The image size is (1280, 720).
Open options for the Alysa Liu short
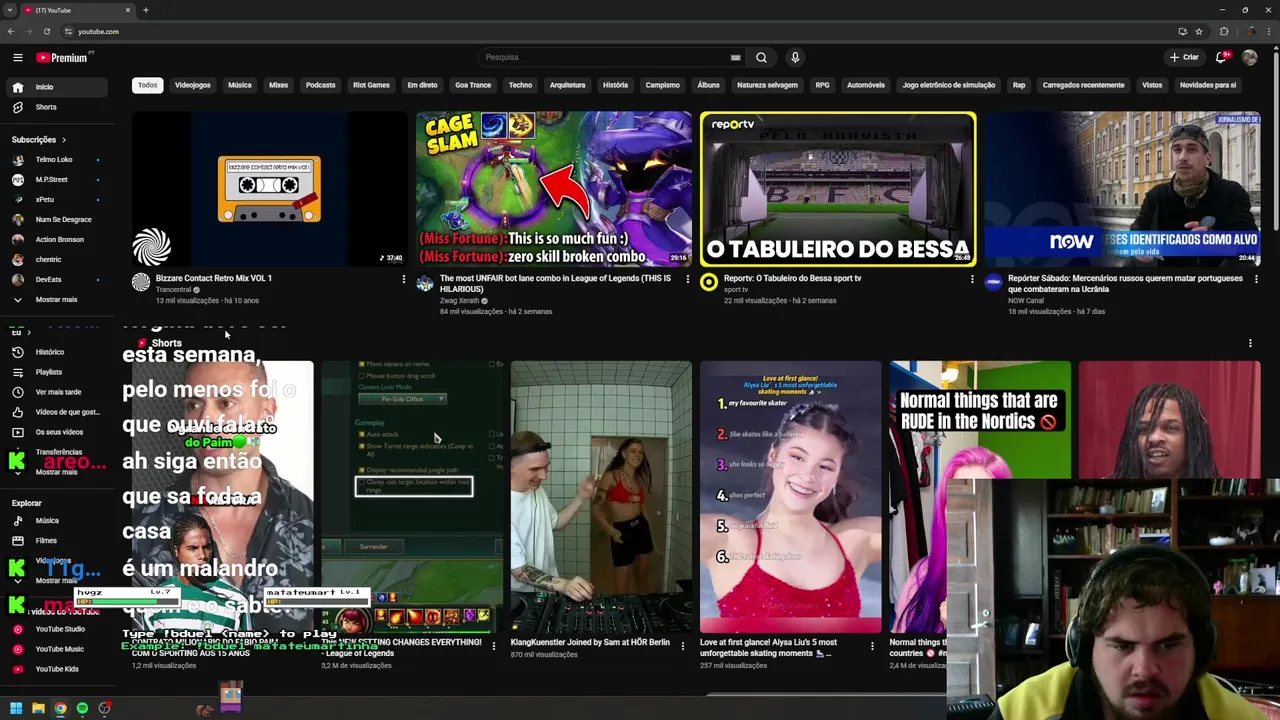pos(872,646)
